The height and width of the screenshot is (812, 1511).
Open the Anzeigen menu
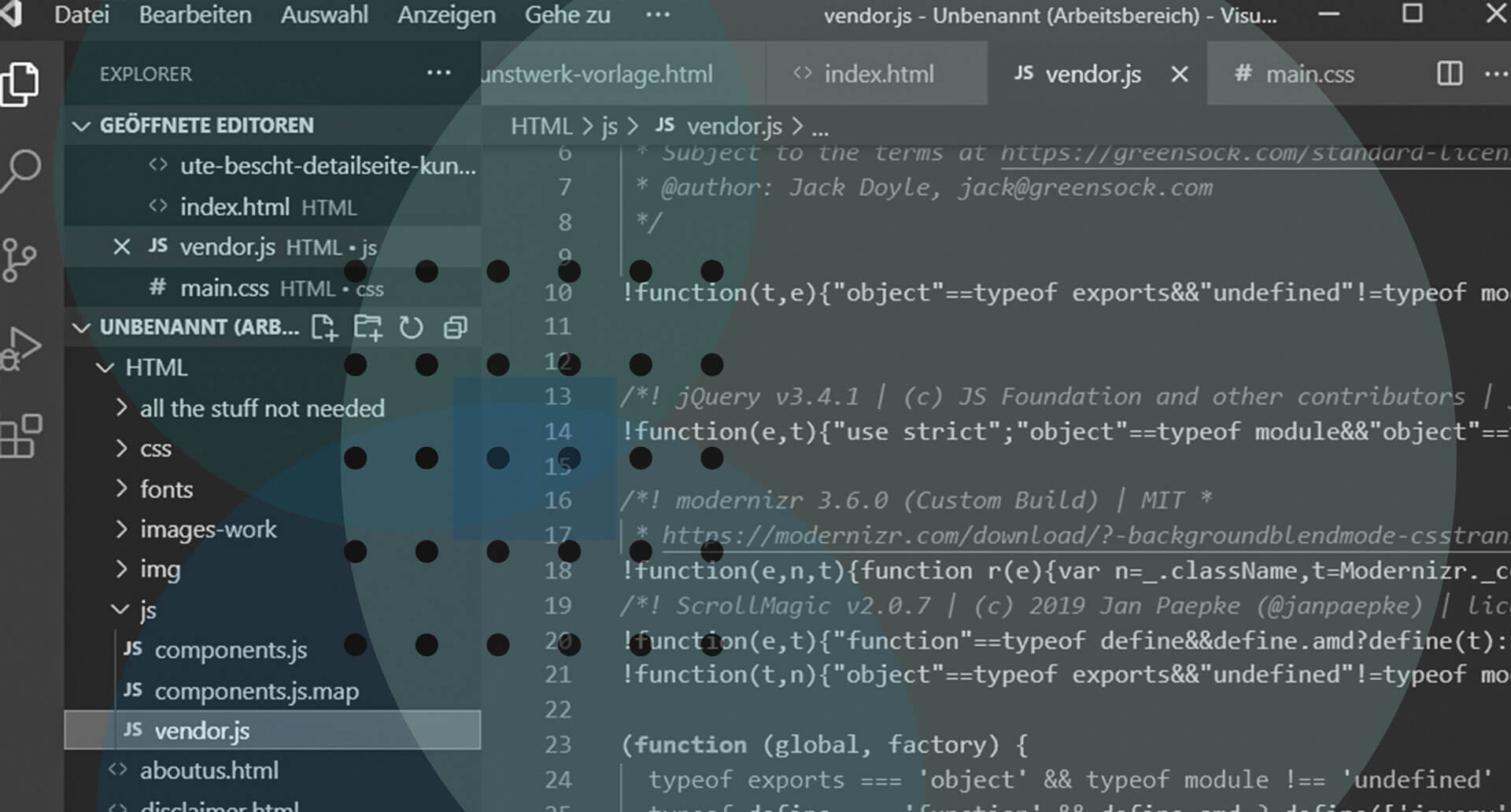[446, 14]
